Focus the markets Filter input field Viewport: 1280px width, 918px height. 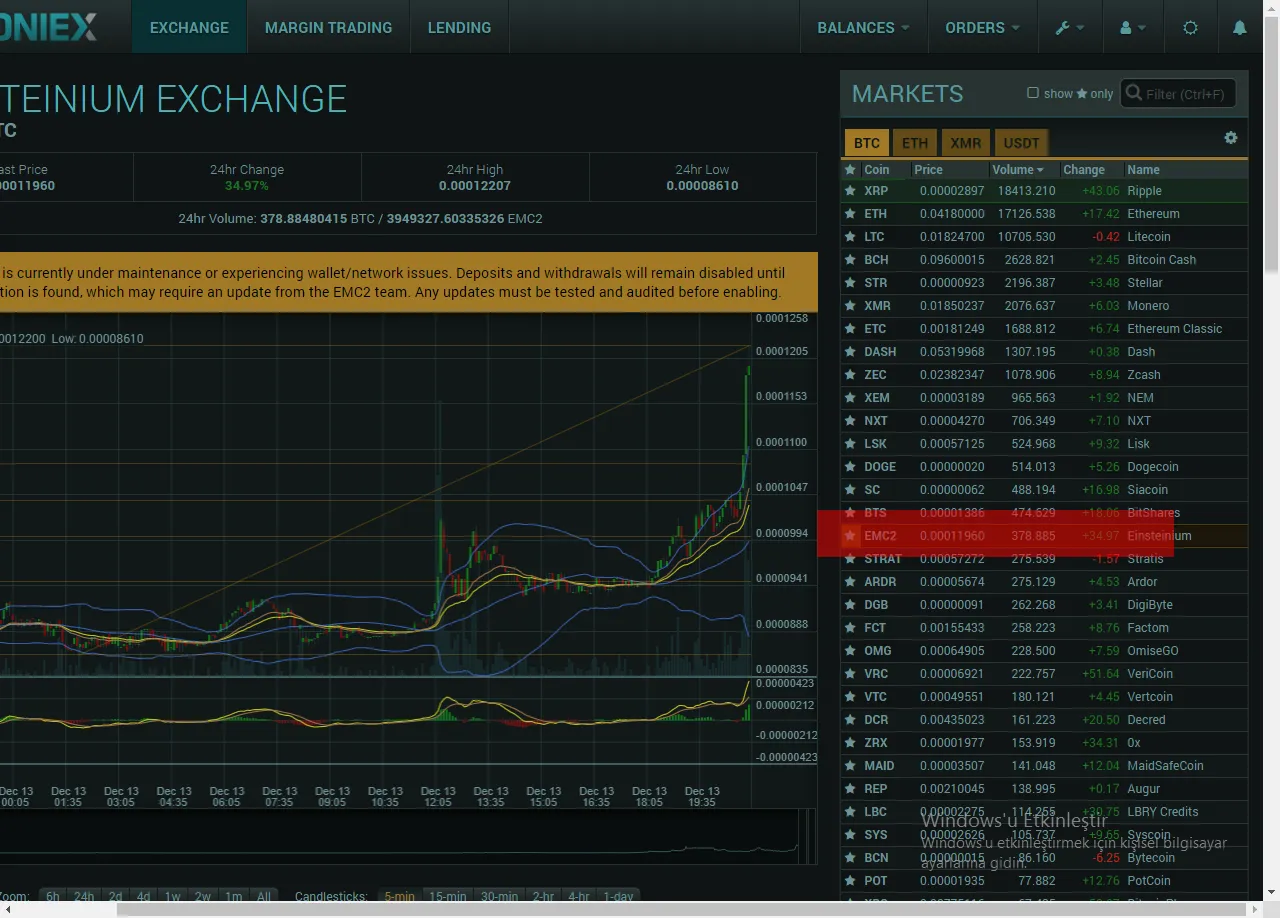point(1178,94)
